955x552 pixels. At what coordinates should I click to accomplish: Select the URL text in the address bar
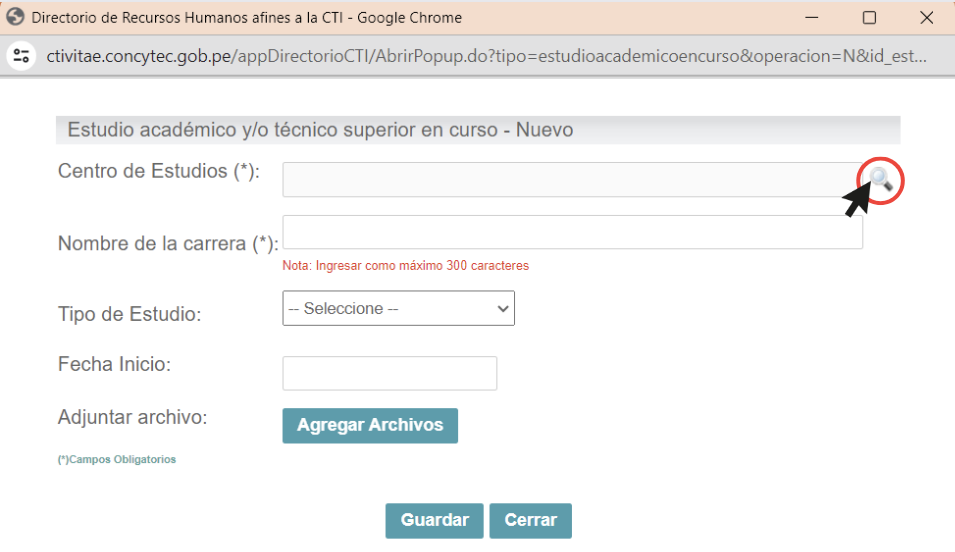tap(487, 56)
